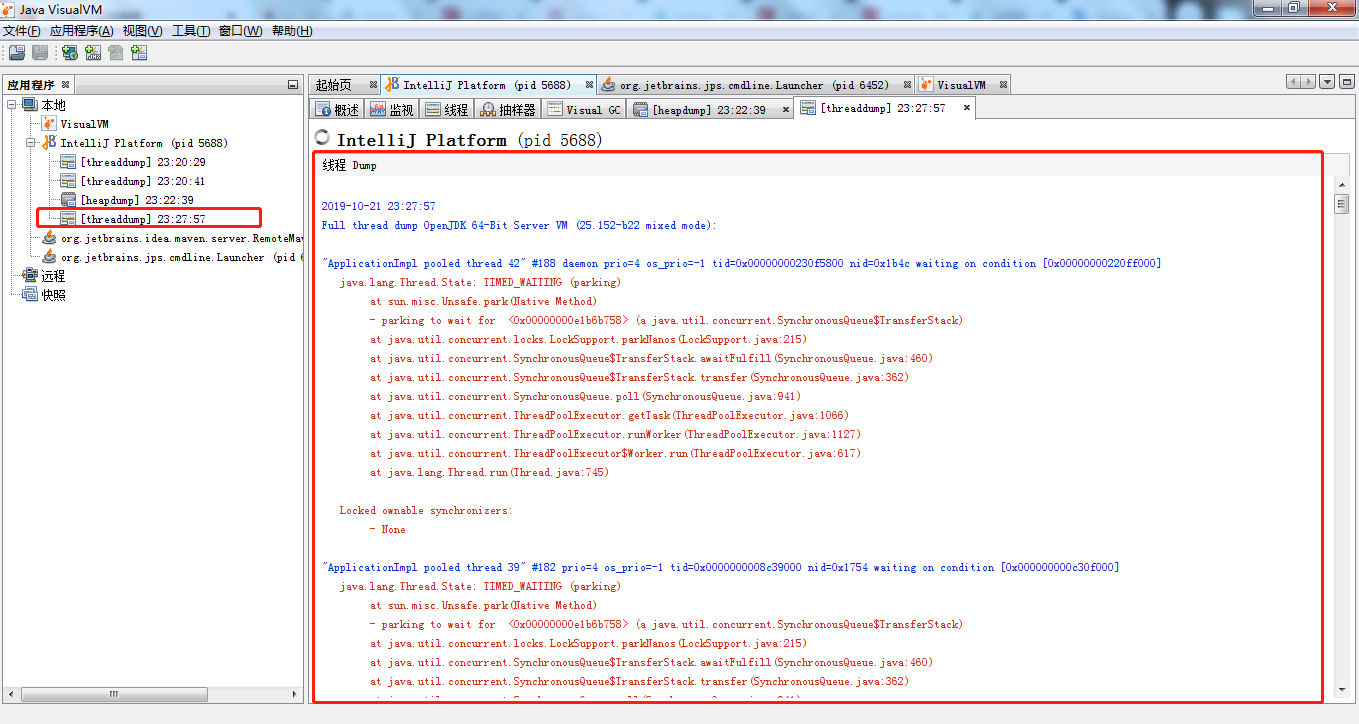This screenshot has width=1359, height=724.
Task: Click the Add Remote Host toolbar icon
Action: 70,53
